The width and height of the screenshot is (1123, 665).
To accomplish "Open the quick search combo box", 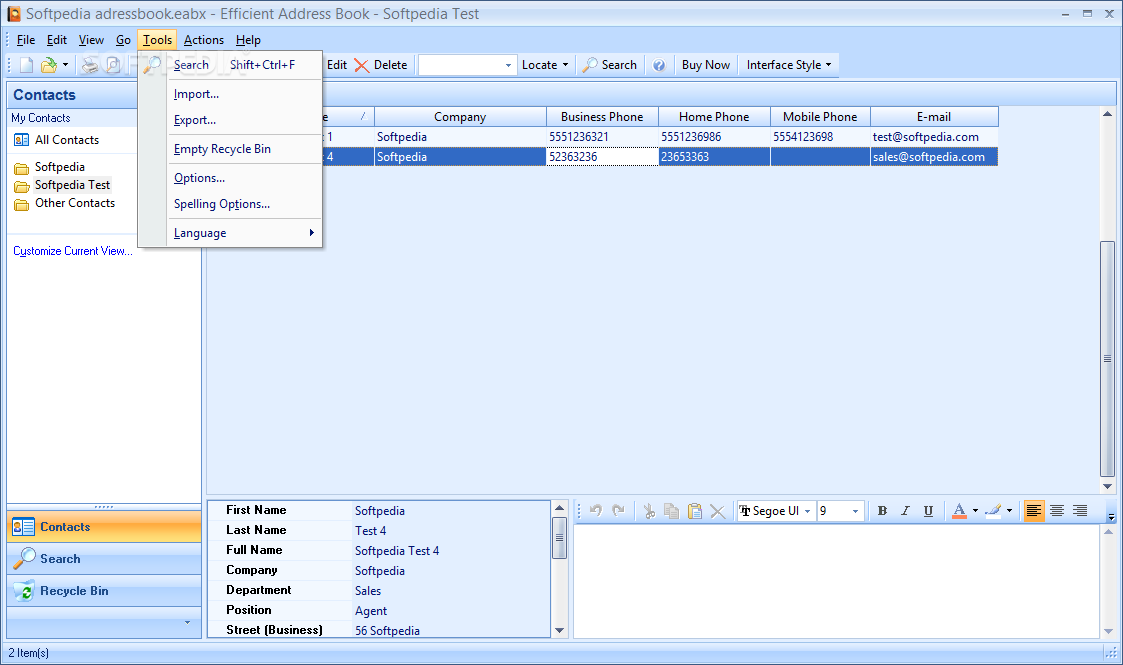I will click(466, 65).
